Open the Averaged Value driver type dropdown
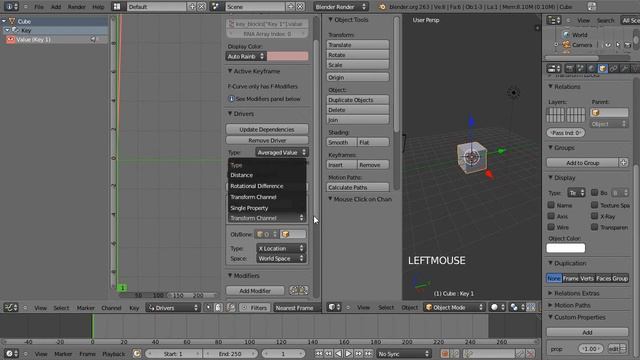The width and height of the screenshot is (640, 360). (x=282, y=152)
